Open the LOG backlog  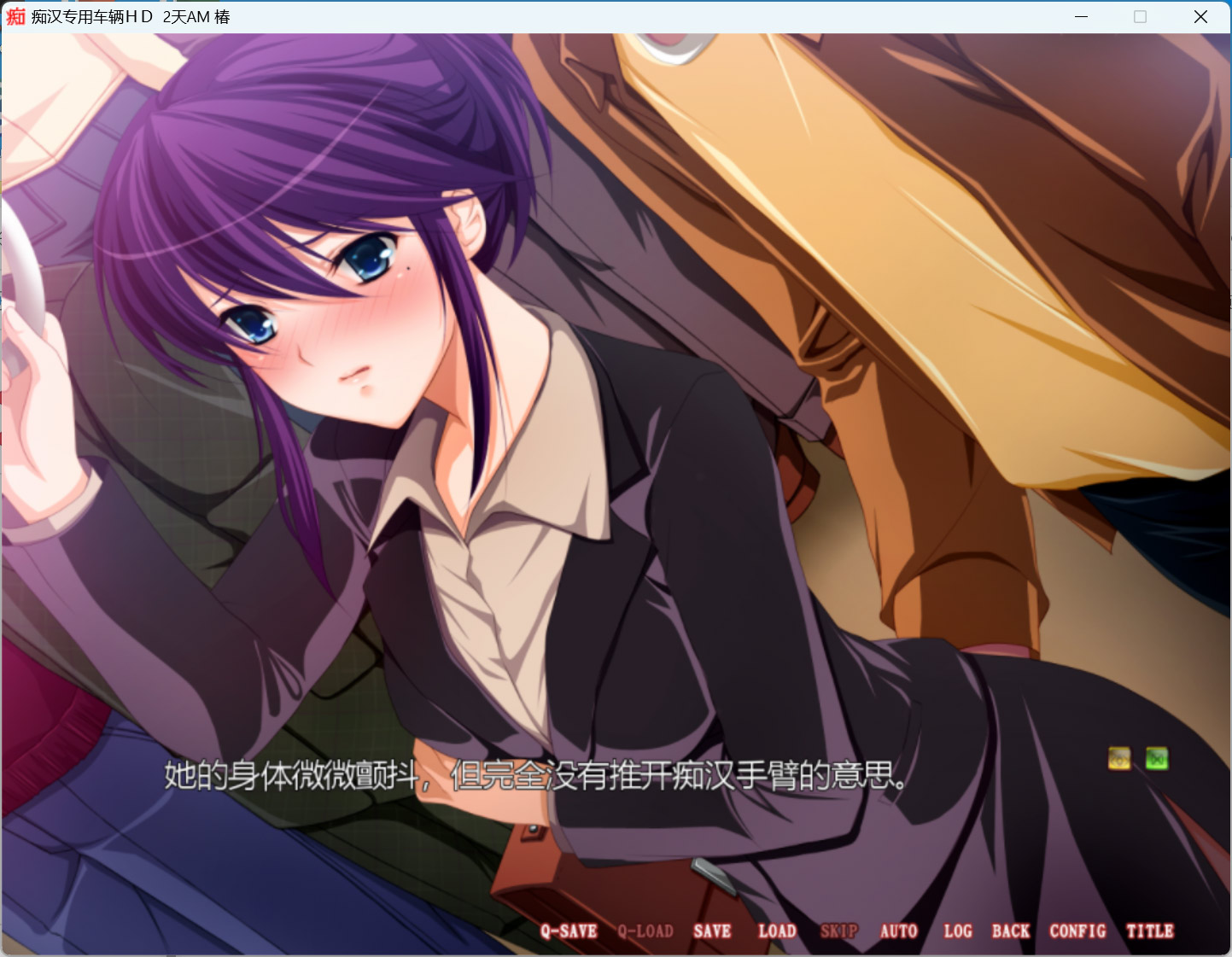(958, 931)
